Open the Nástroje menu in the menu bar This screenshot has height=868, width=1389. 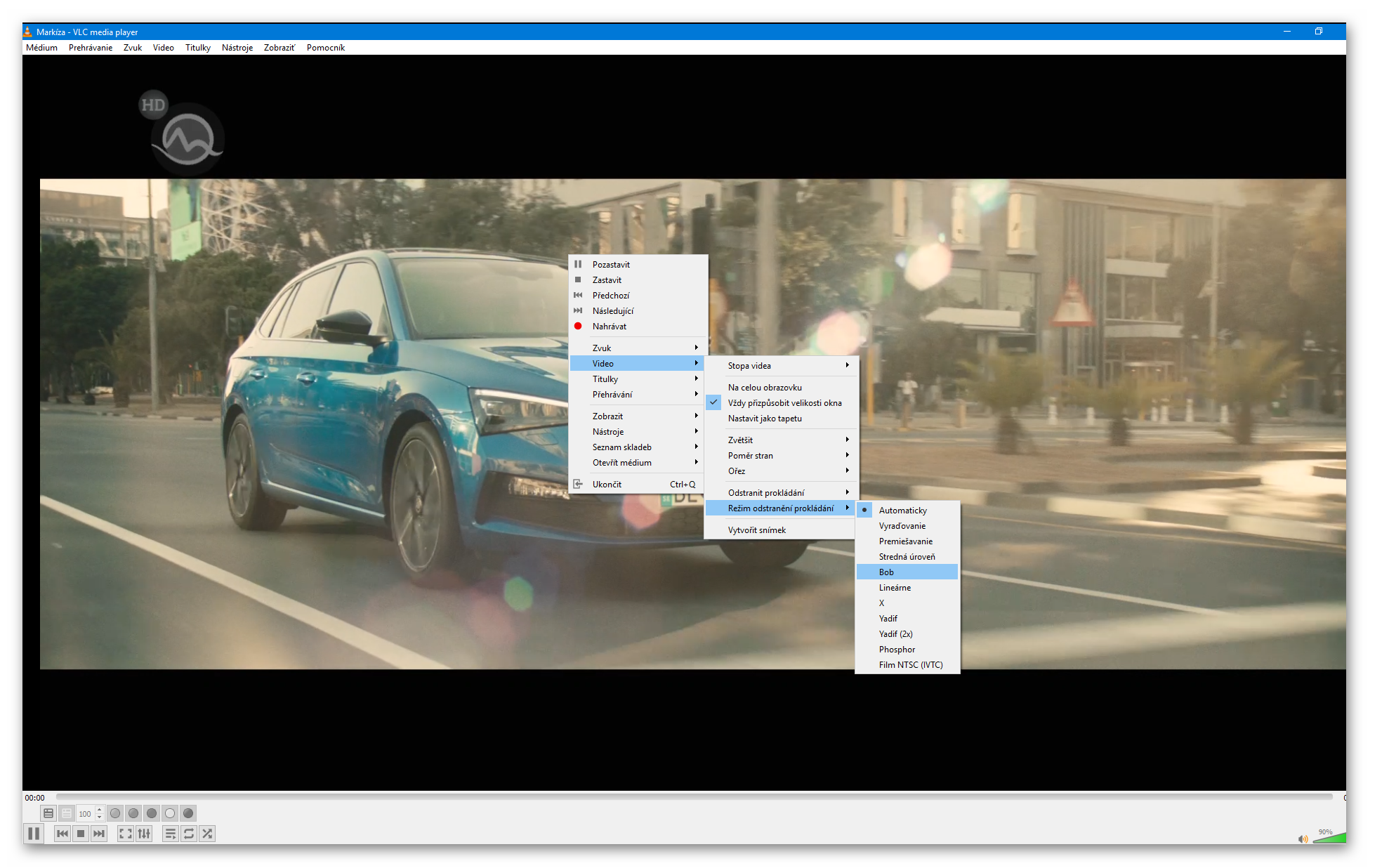[237, 48]
